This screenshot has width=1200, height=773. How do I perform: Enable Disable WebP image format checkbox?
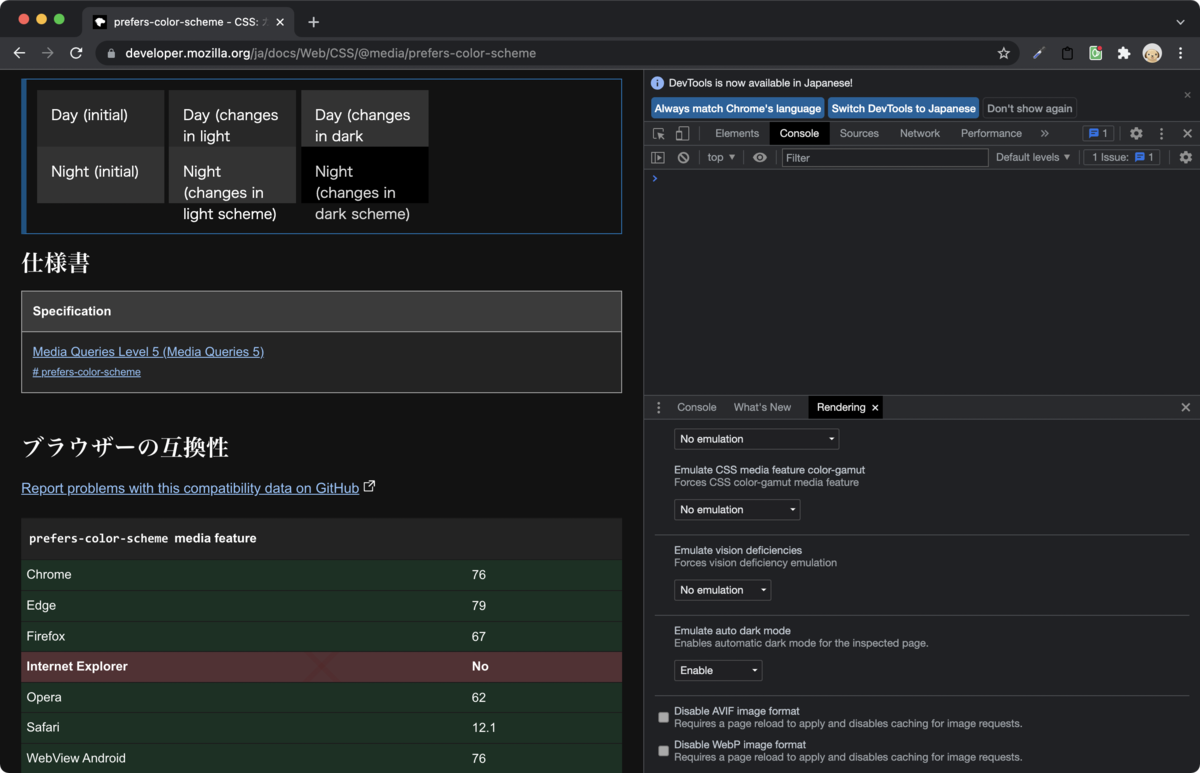point(663,750)
